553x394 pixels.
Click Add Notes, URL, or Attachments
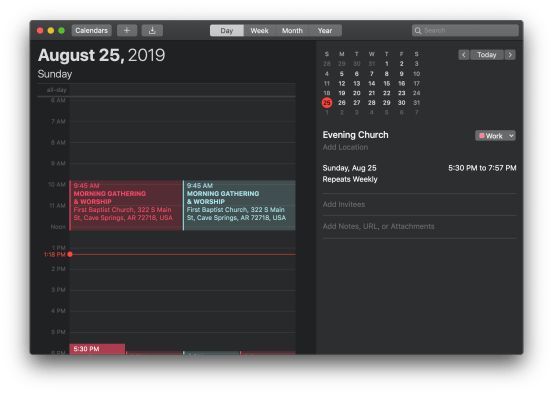(x=378, y=226)
